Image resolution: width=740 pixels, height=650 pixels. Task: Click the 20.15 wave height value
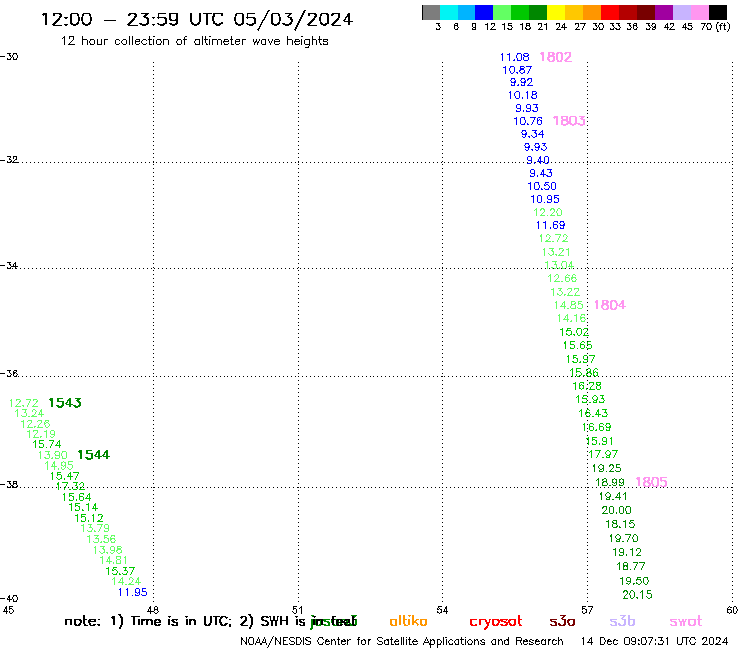638,595
